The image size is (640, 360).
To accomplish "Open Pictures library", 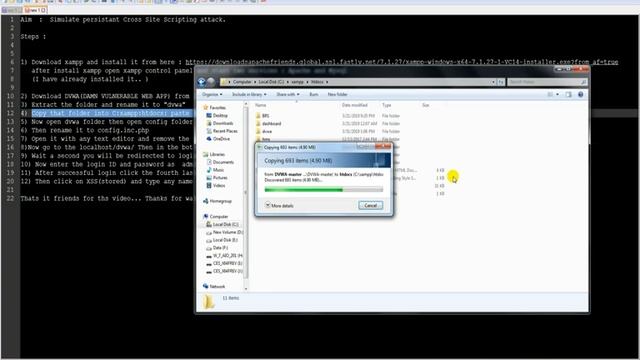I will [217, 178].
